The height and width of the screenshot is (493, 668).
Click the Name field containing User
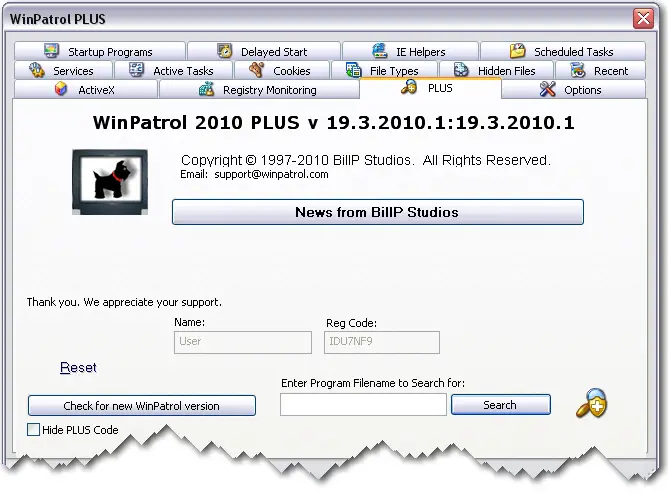coord(243,342)
